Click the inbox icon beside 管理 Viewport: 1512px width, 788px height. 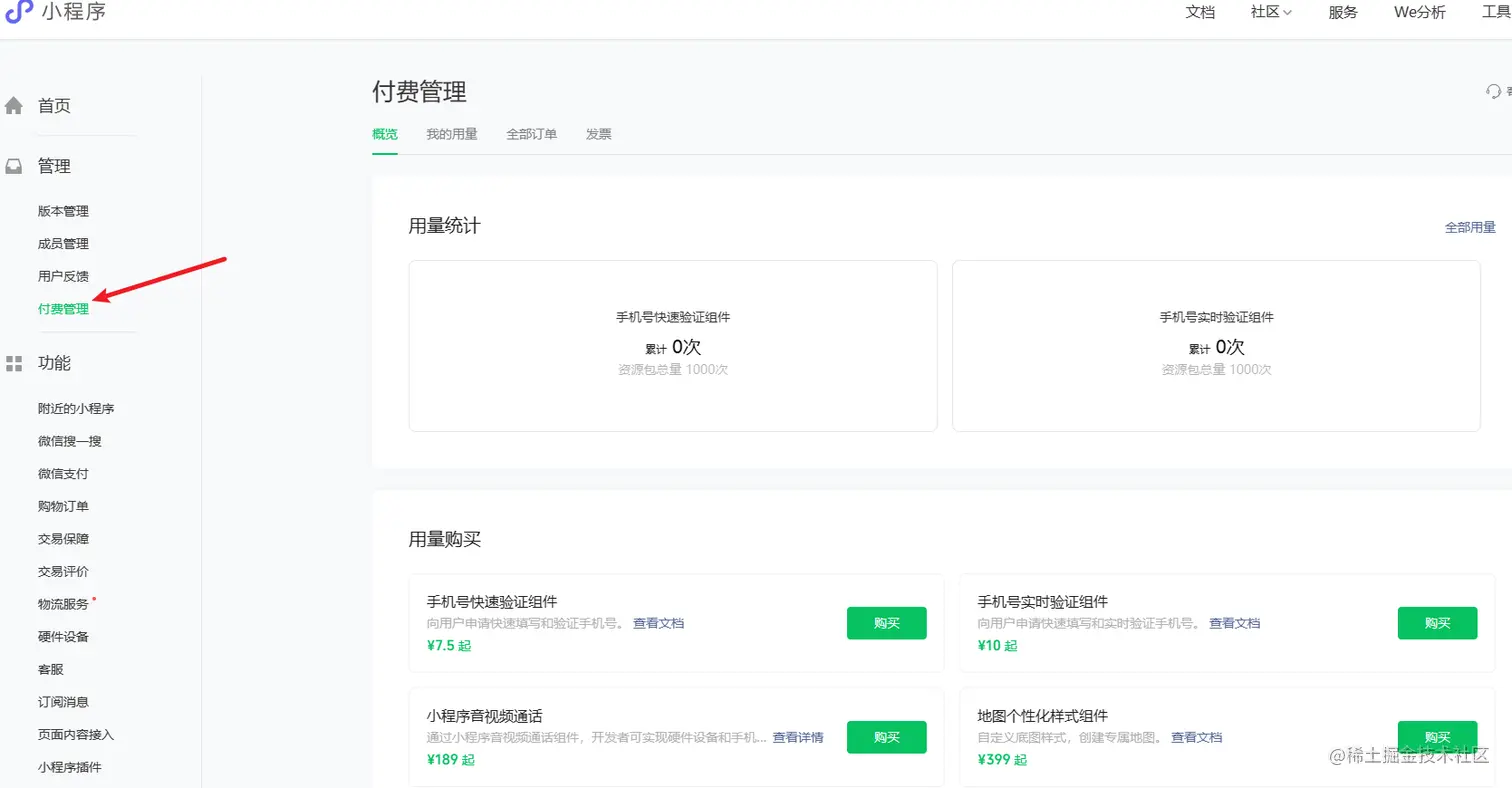pyautogui.click(x=14, y=167)
